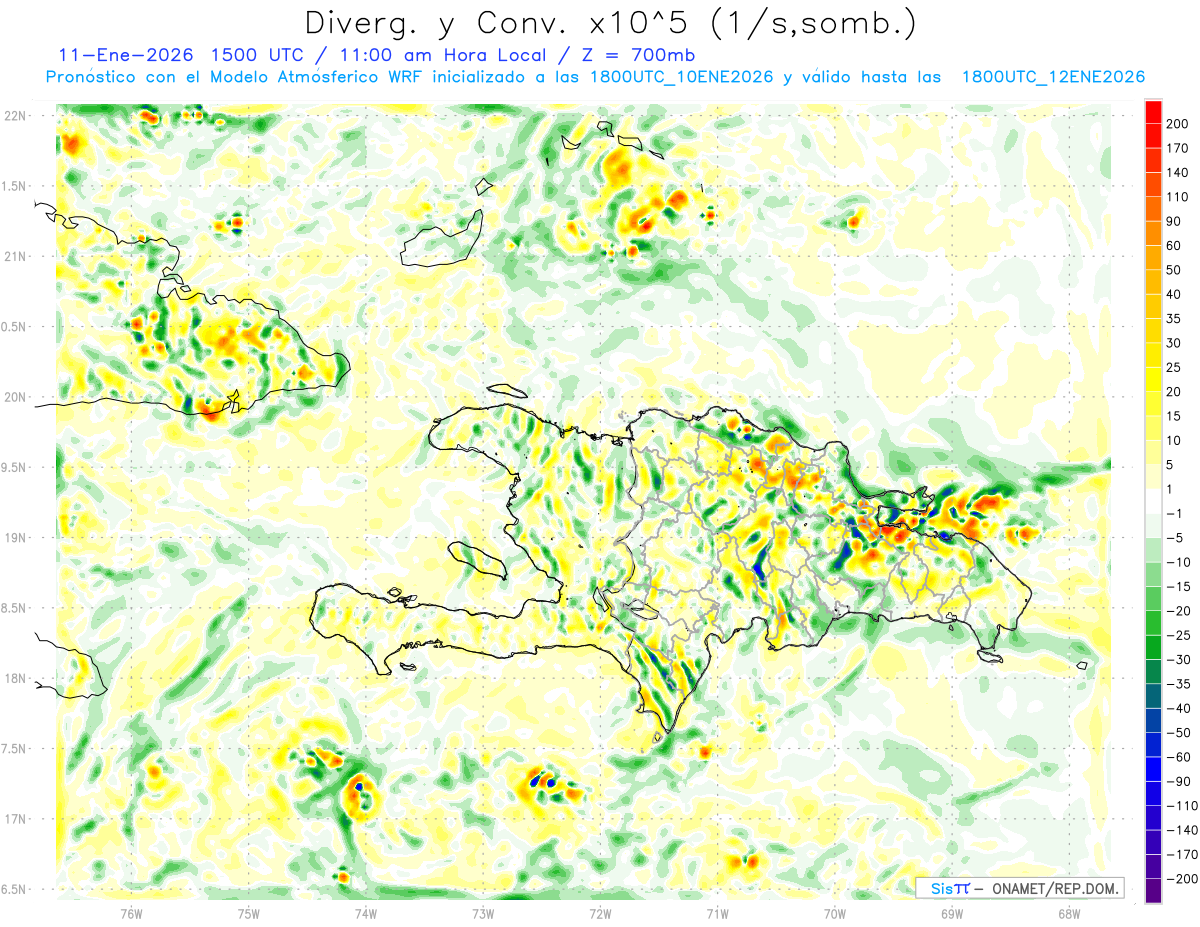Click the '73W' longitude label
Image resolution: width=1200 pixels, height=927 pixels.
(x=483, y=912)
